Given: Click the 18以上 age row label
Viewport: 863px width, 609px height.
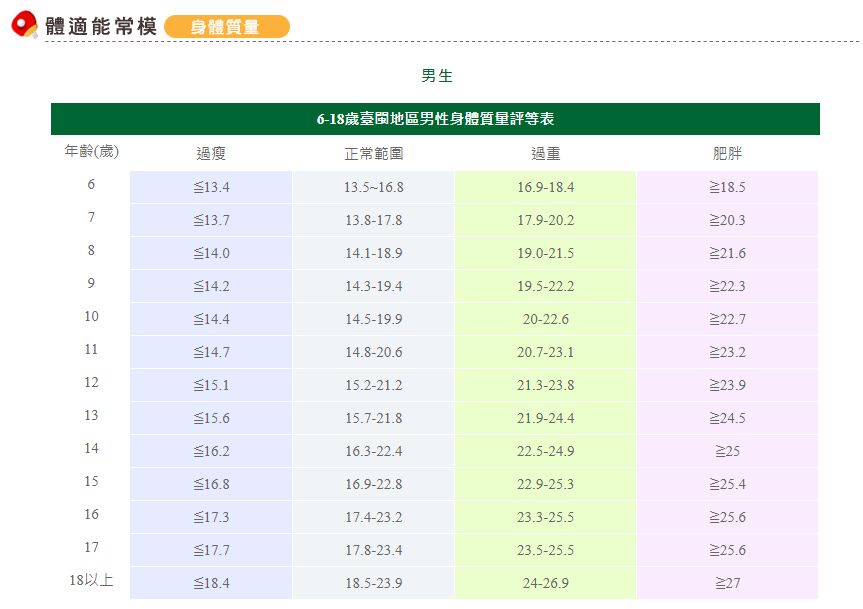Looking at the screenshot, I should tap(91, 581).
